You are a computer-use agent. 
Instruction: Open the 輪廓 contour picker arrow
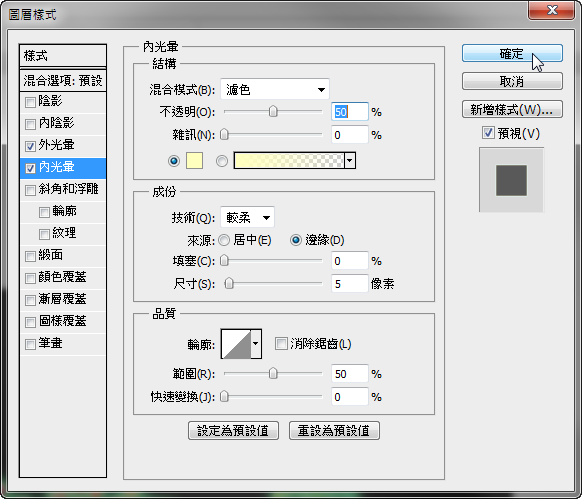(256, 343)
